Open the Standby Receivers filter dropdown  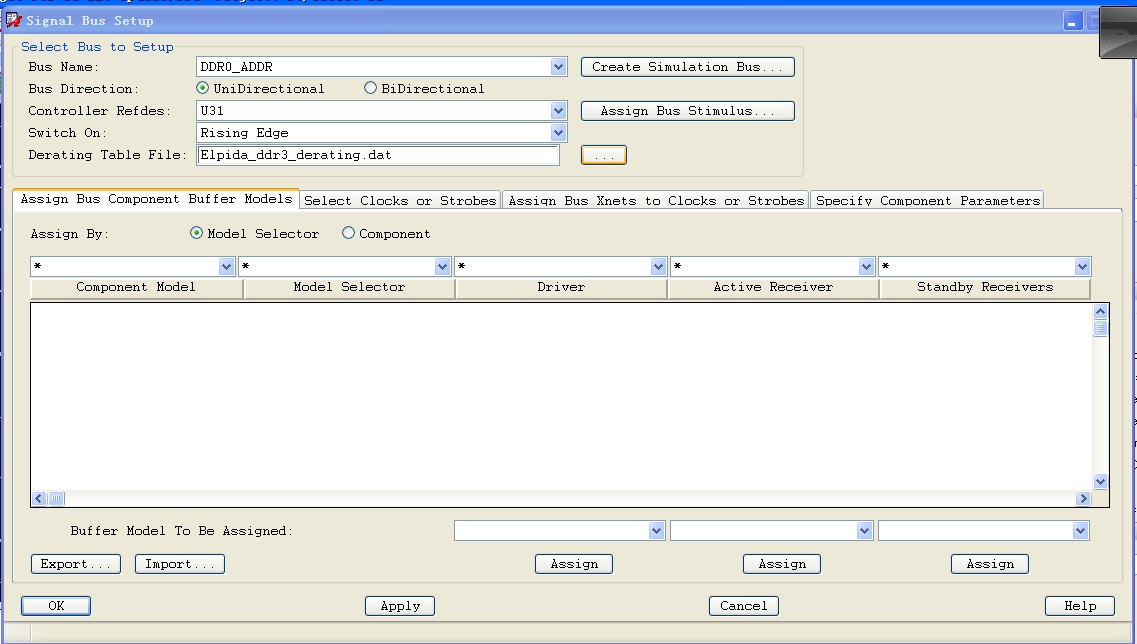[x=1082, y=267]
